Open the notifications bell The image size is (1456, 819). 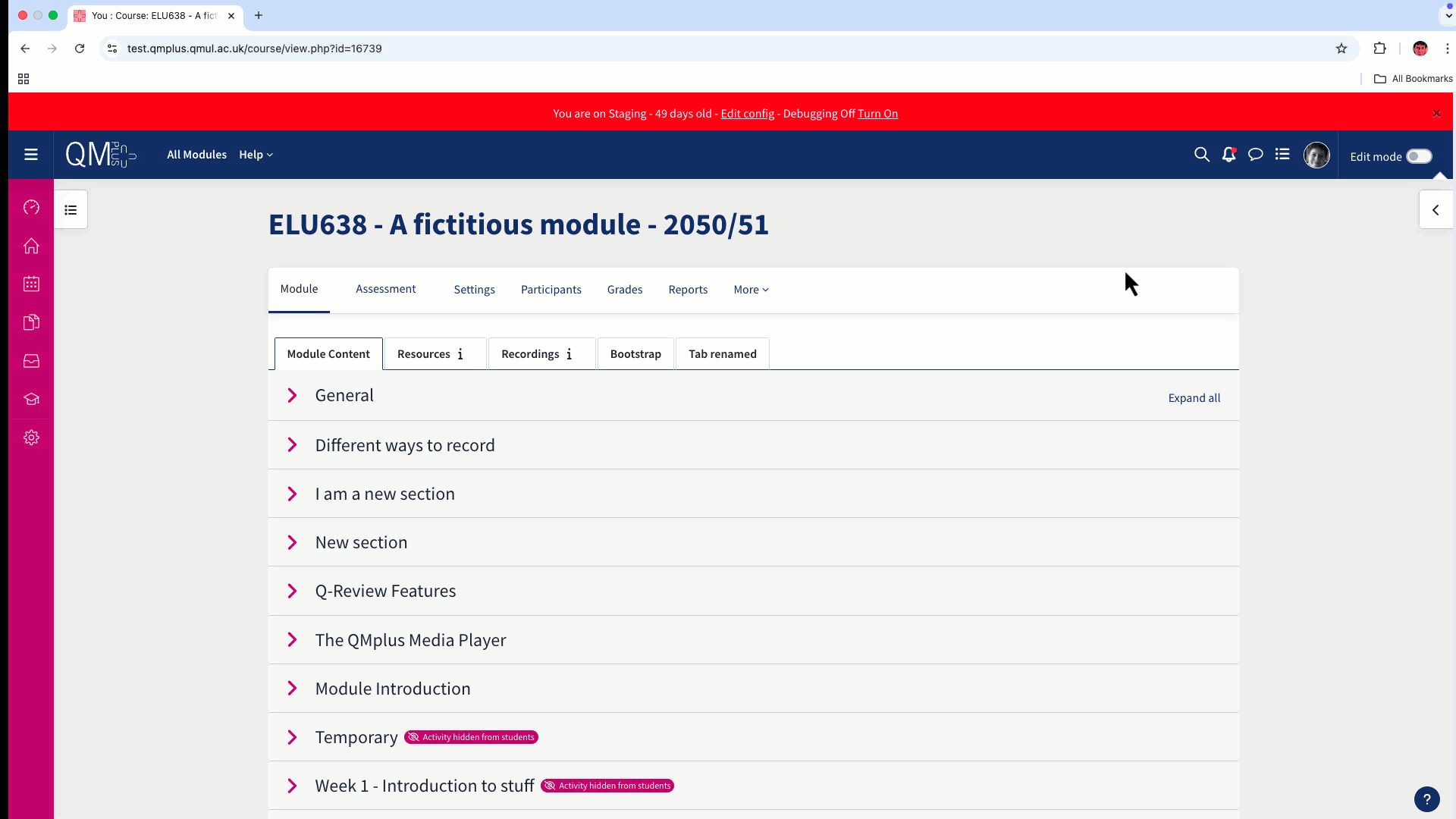point(1228,154)
